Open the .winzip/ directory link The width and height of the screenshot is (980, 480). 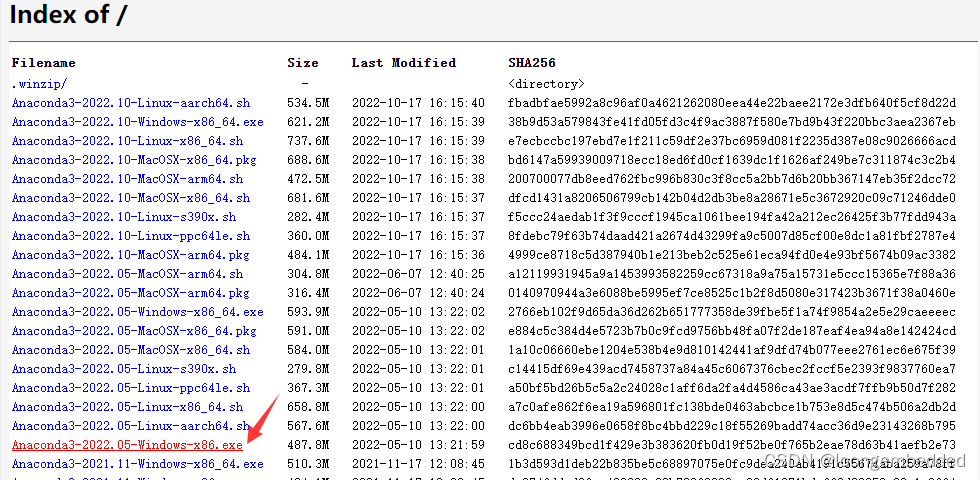tap(39, 84)
